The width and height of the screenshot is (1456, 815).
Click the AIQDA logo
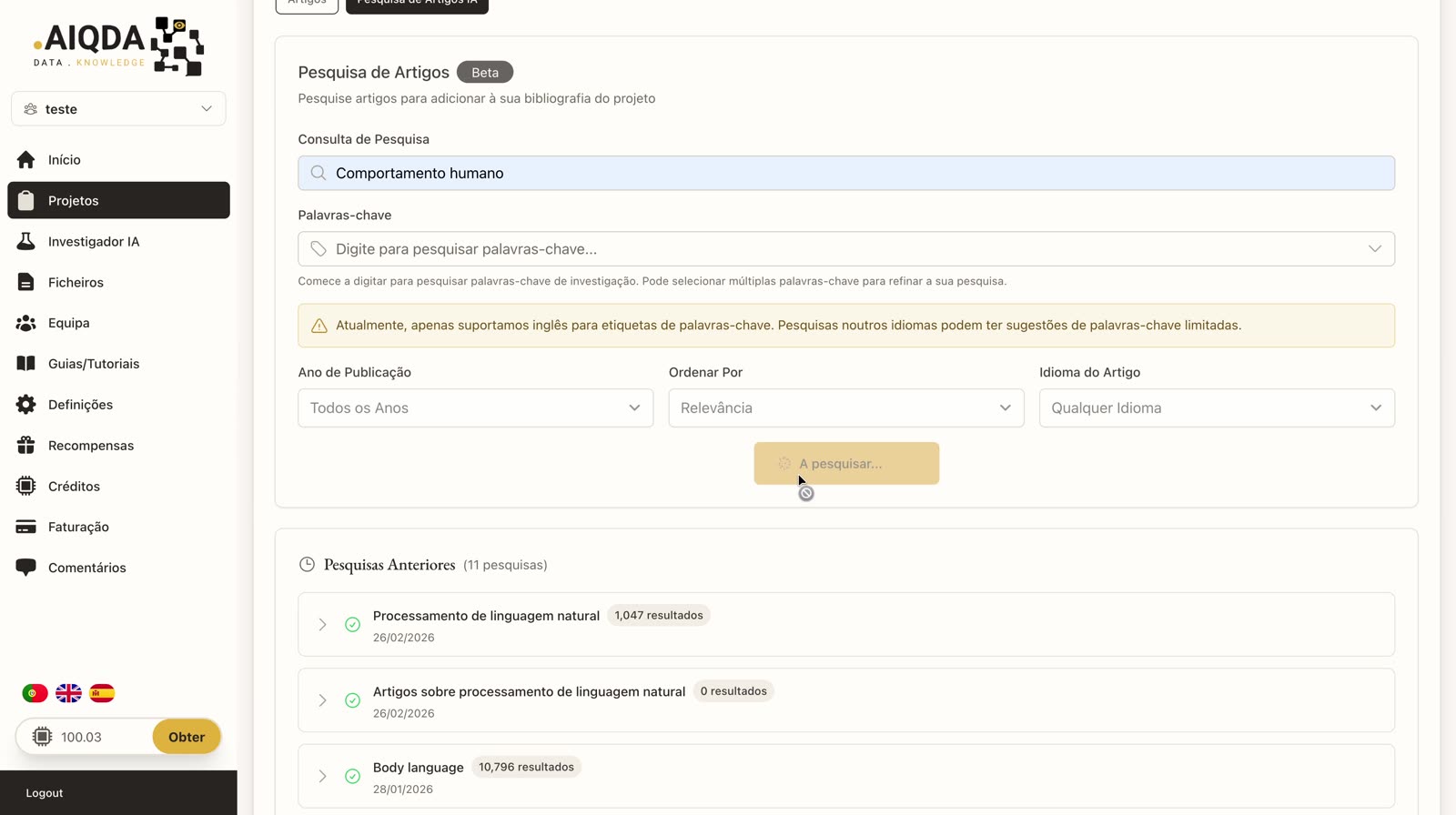(118, 45)
